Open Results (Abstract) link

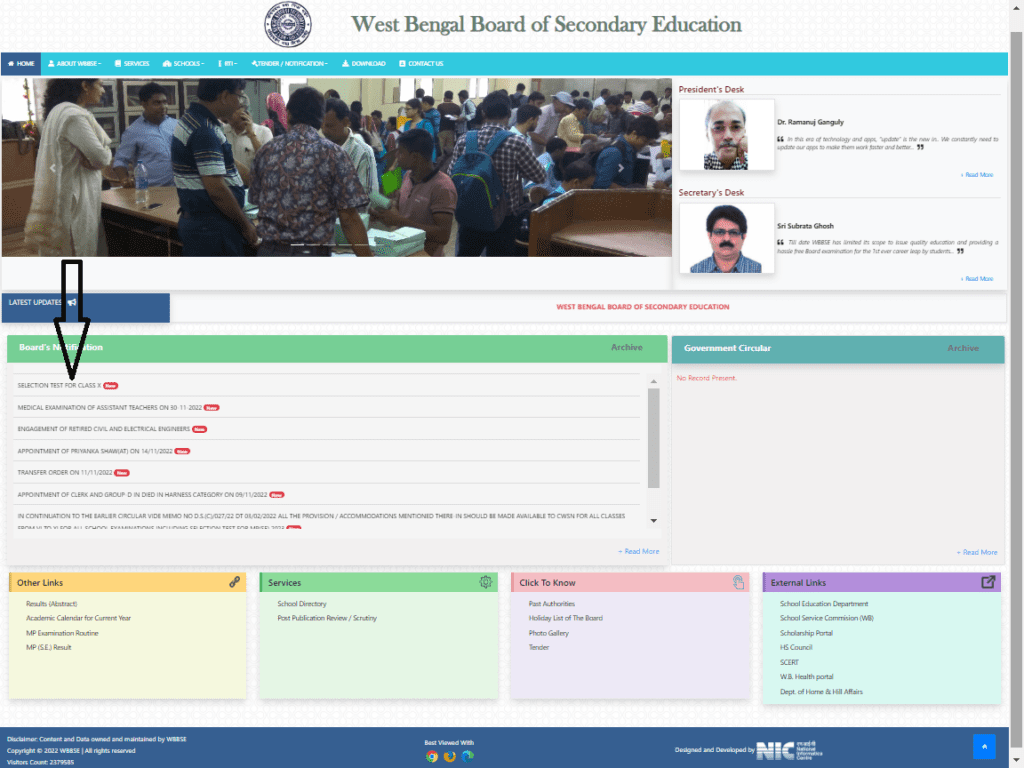[x=52, y=604]
